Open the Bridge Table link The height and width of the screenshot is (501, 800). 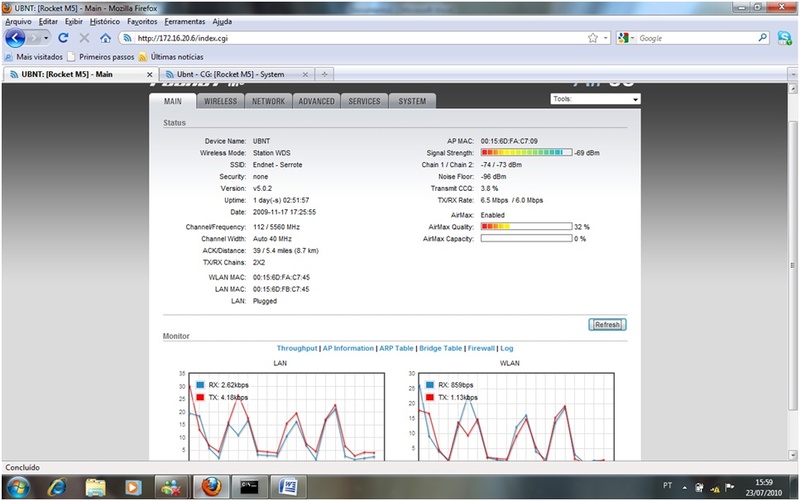[440, 348]
